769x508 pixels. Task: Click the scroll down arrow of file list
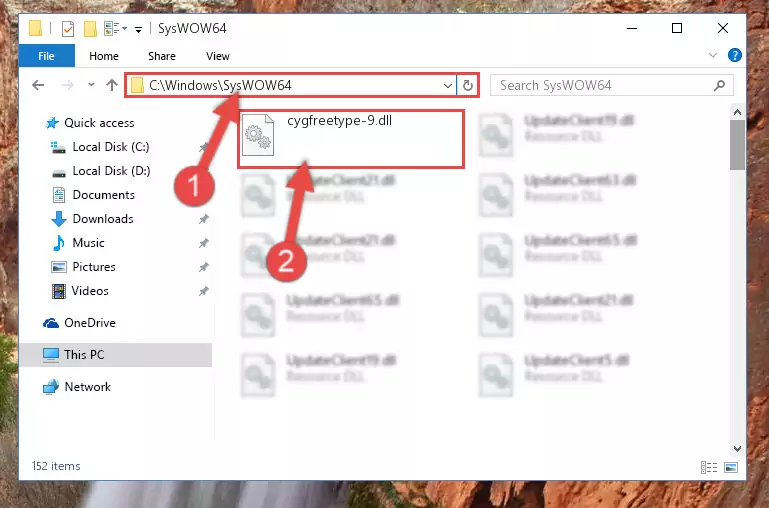737,449
